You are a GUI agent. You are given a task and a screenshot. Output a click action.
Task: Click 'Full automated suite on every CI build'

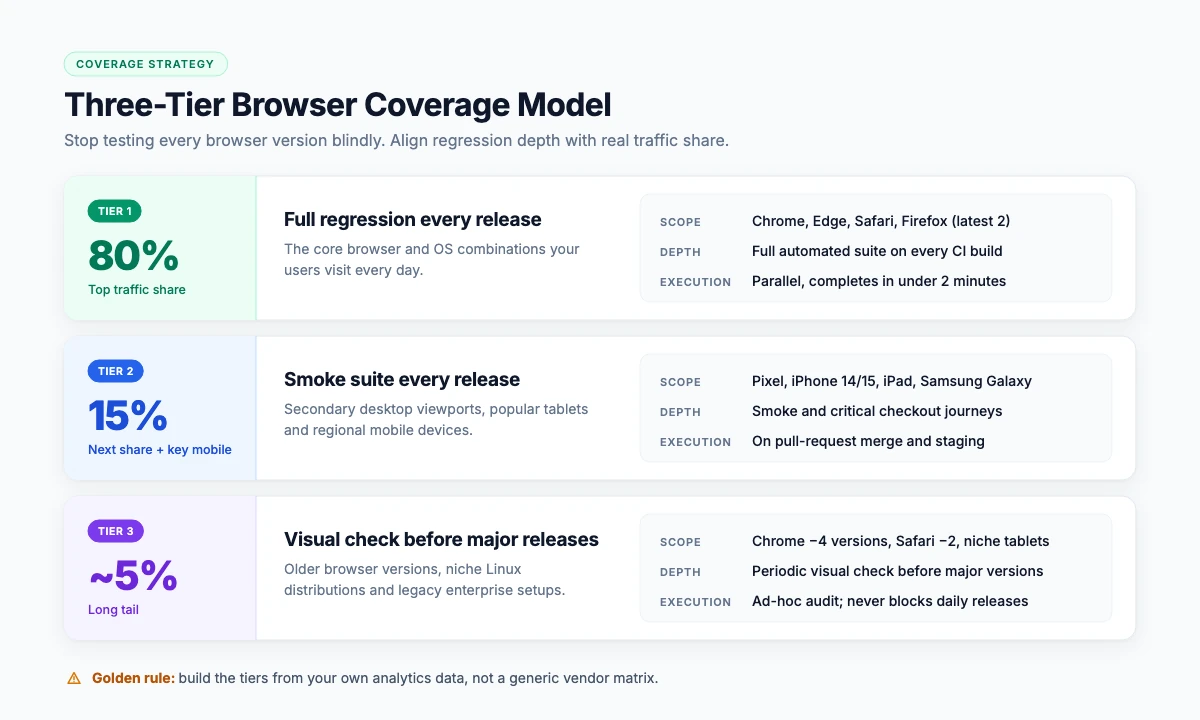[x=877, y=251]
